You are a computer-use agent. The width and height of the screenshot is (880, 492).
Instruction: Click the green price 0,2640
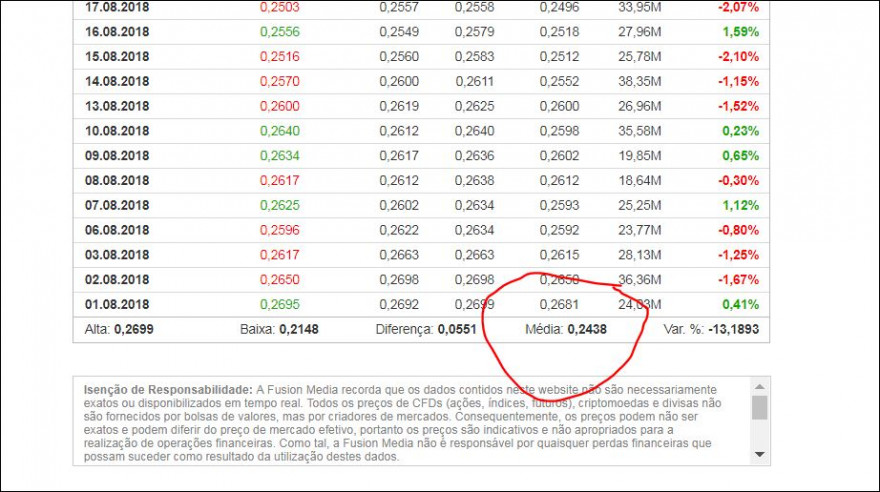click(x=279, y=131)
